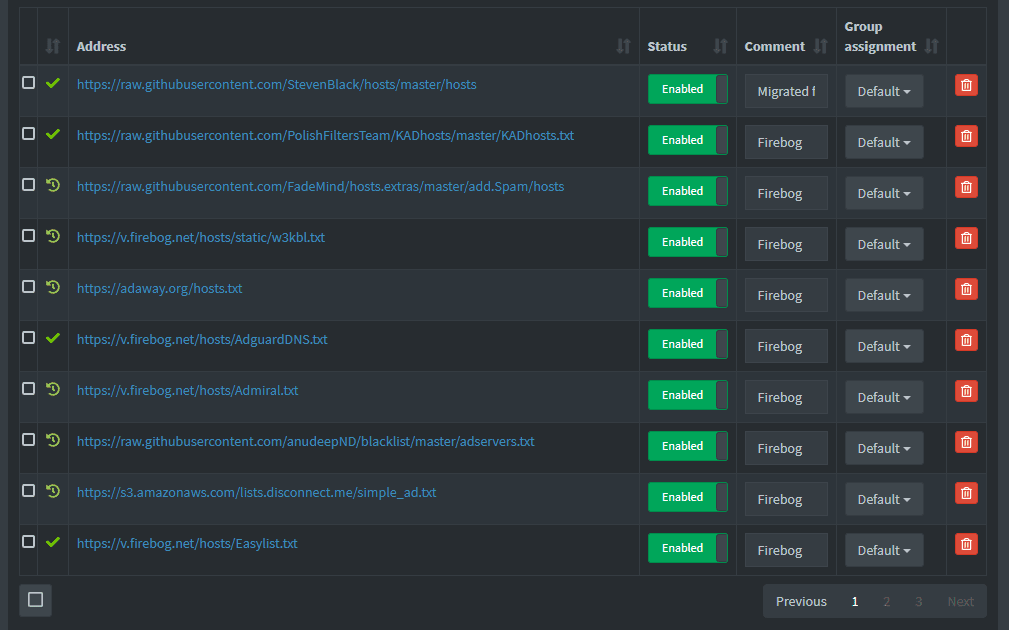Check the box for StevenBlack hosts row
This screenshot has height=630, width=1009.
pos(29,83)
